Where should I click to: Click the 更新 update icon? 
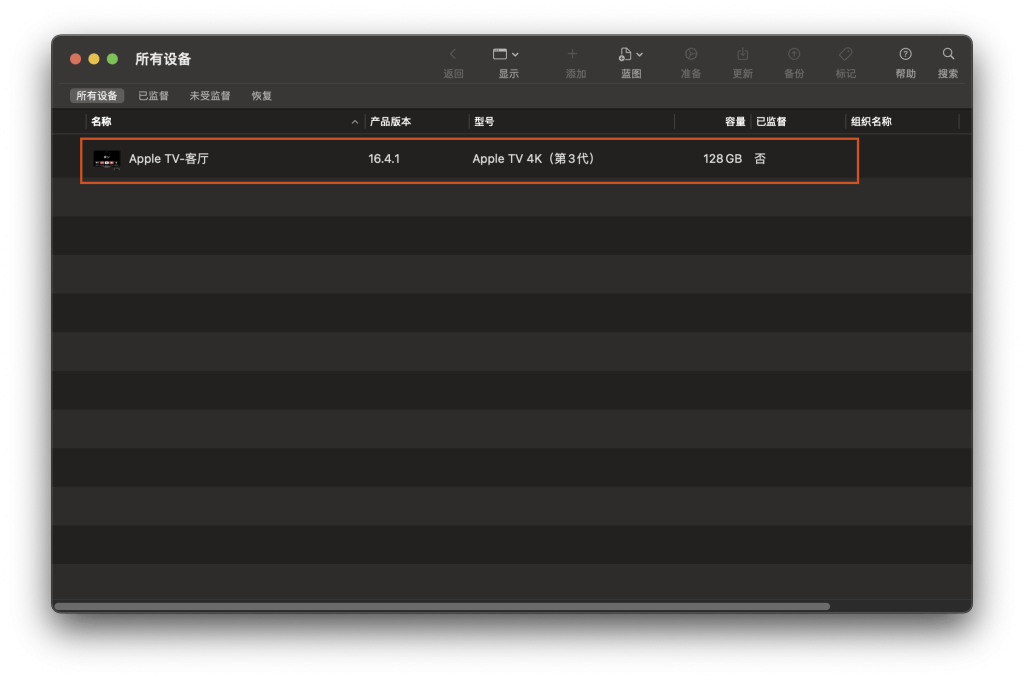click(x=743, y=54)
